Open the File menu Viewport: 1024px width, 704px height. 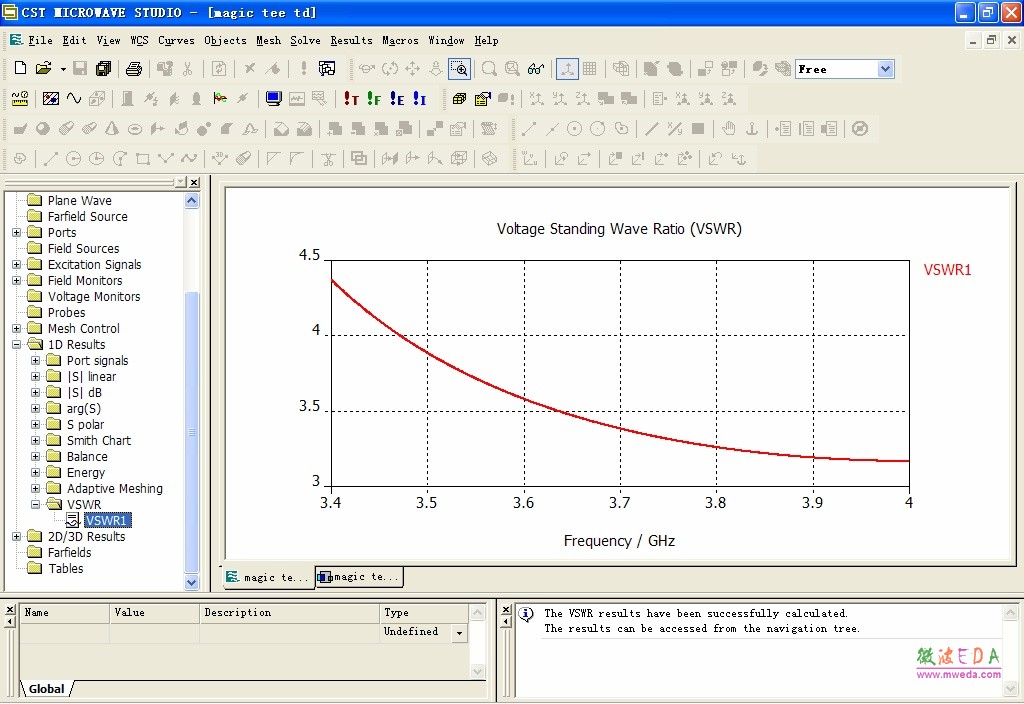(x=40, y=40)
